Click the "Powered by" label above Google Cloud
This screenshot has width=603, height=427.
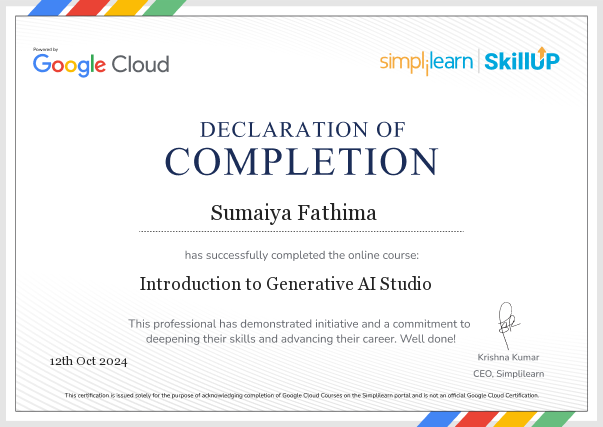point(46,49)
